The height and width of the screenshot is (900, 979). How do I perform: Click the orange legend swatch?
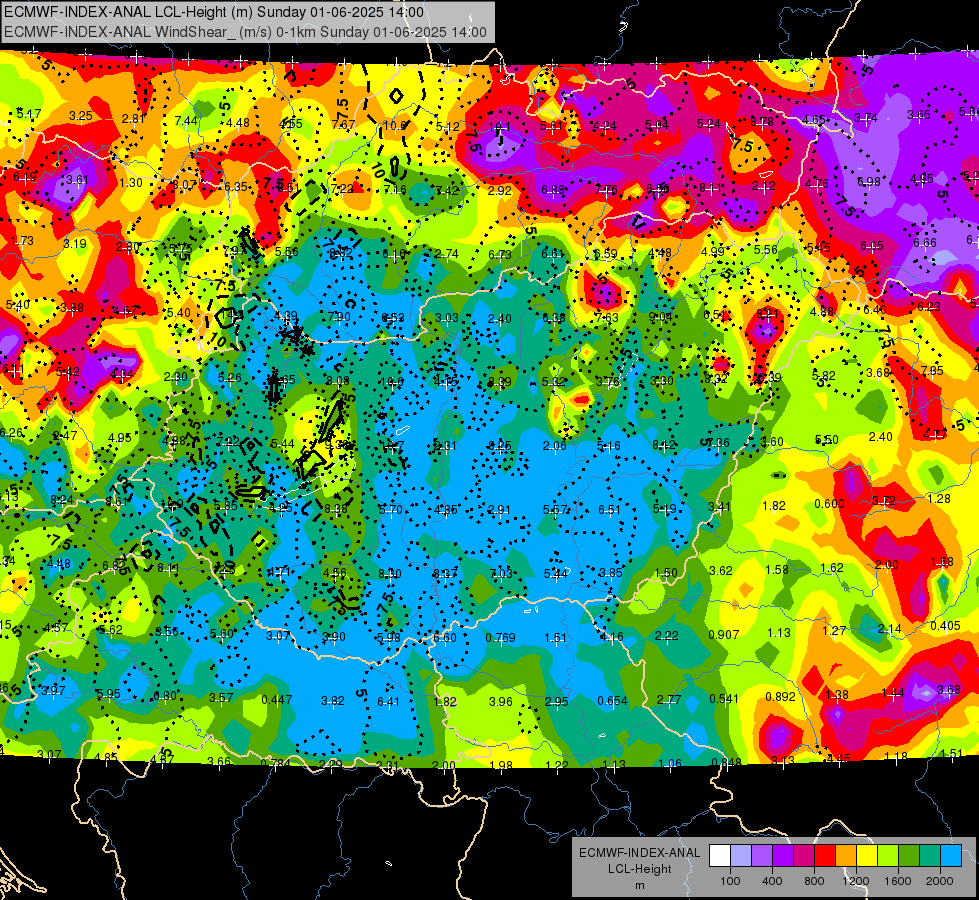click(x=845, y=856)
